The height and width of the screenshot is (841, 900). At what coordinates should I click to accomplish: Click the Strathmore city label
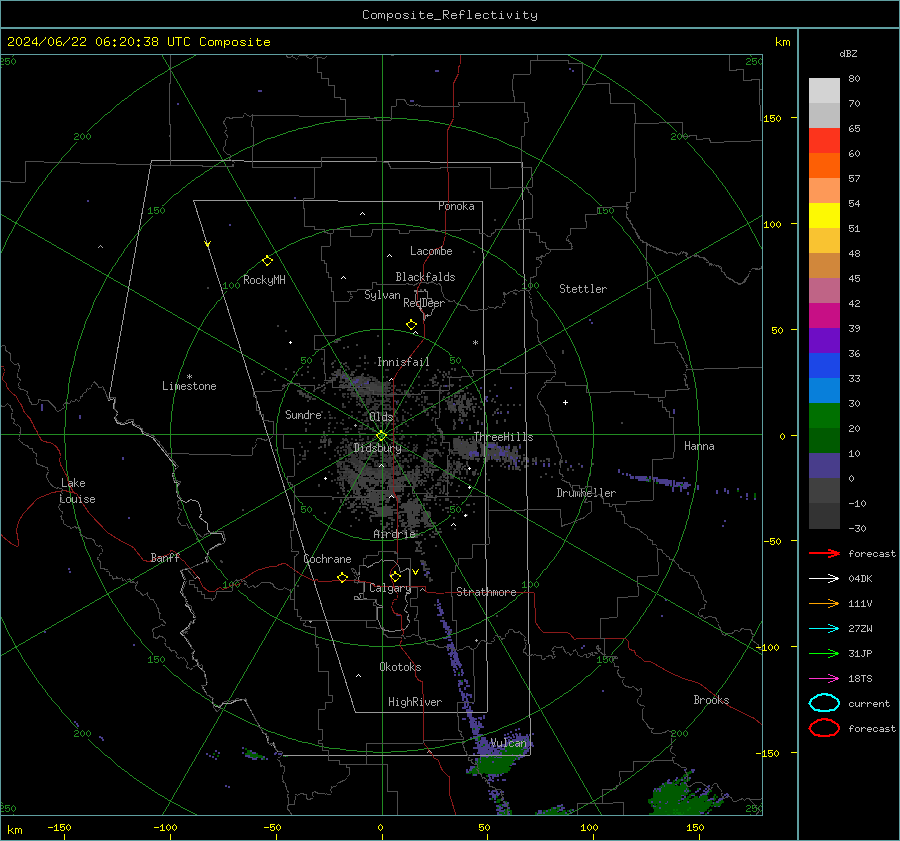coord(486,592)
